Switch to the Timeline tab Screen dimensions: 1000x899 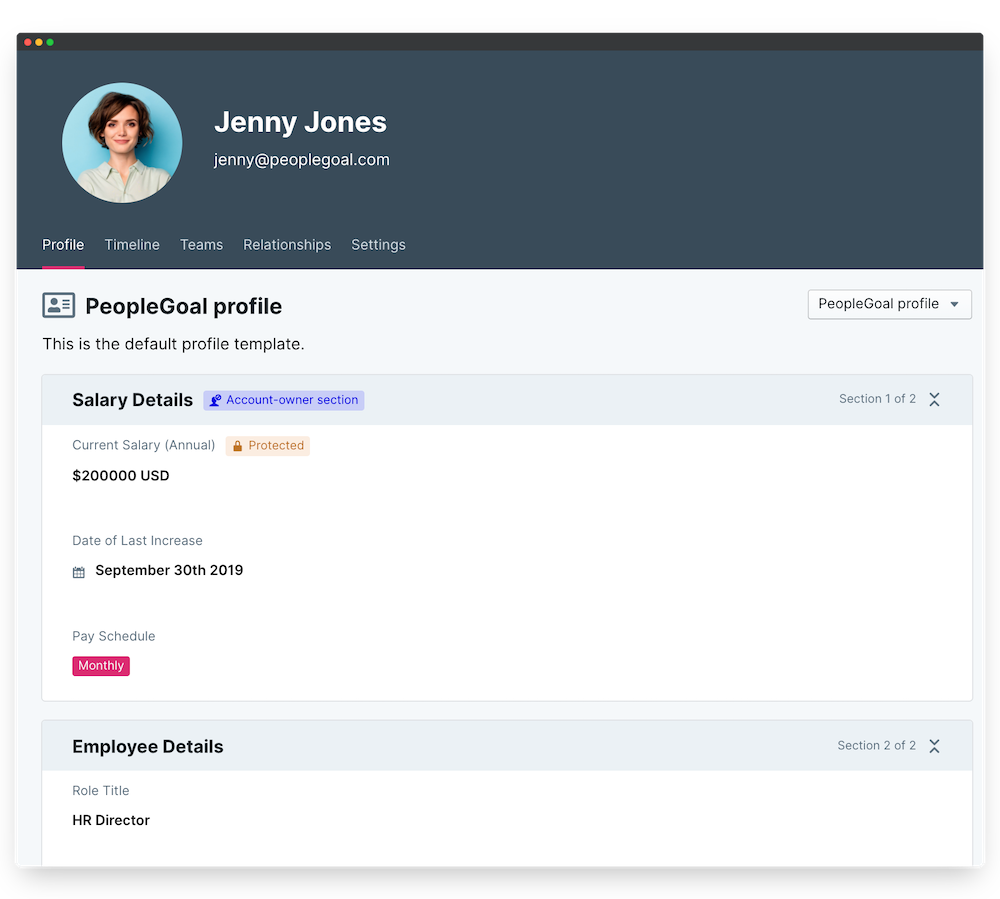132,245
